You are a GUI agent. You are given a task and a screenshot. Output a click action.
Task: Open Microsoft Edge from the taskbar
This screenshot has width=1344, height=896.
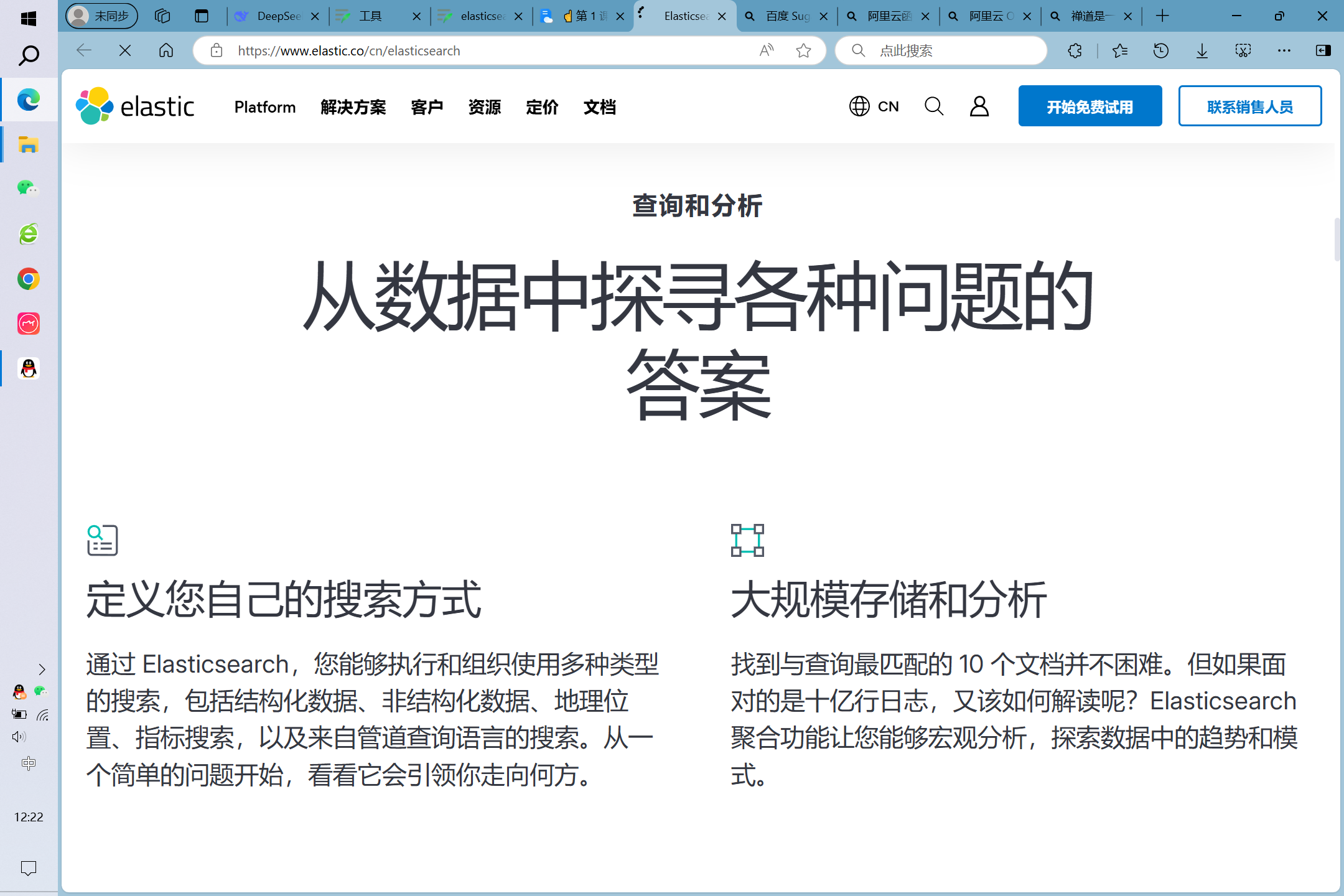pos(29,100)
